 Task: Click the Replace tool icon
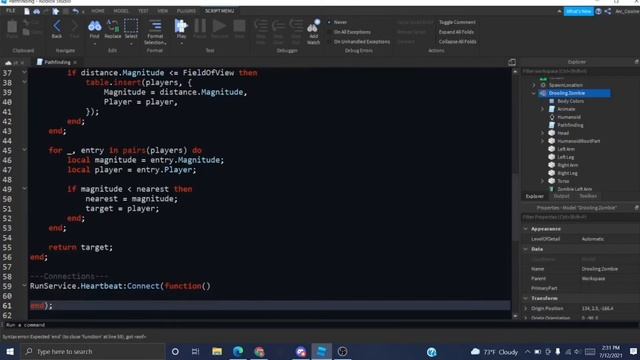[x=113, y=27]
